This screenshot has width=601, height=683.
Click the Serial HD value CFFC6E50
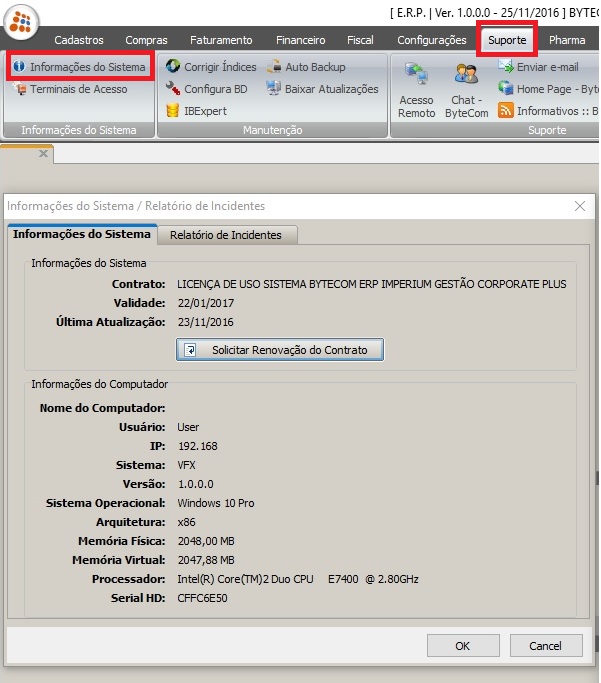(x=202, y=598)
